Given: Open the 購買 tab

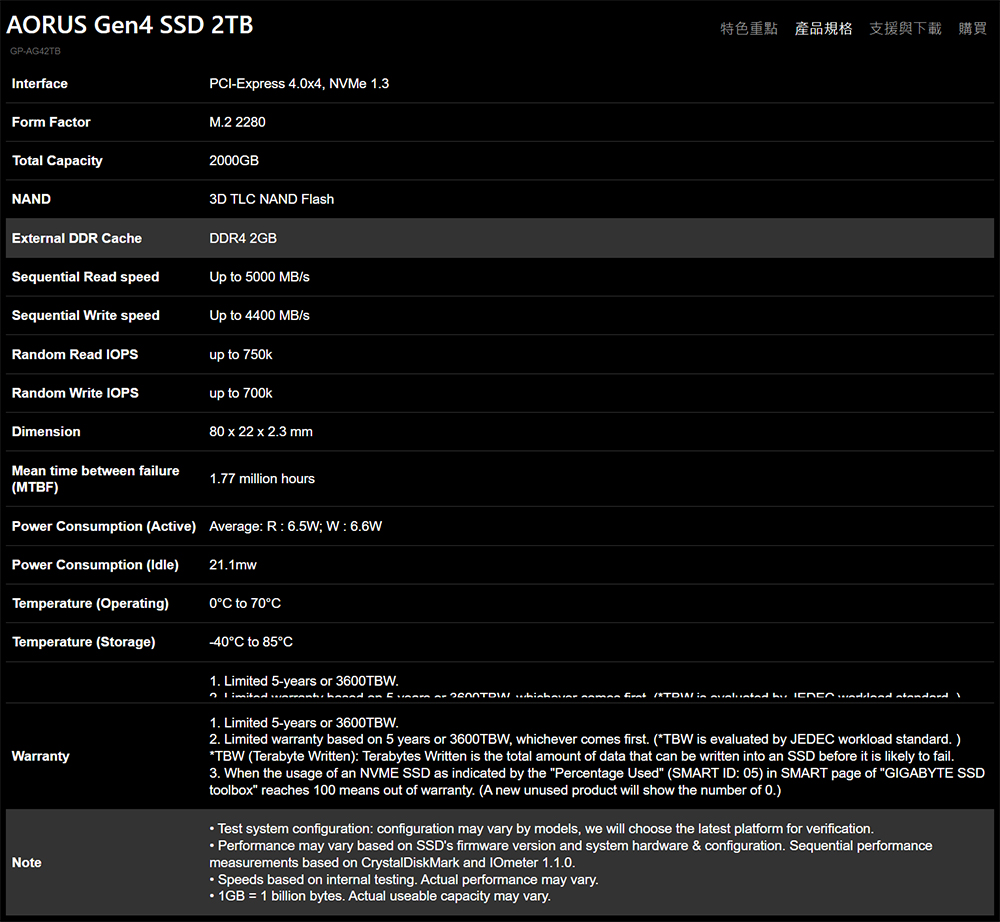Looking at the screenshot, I should tap(973, 29).
